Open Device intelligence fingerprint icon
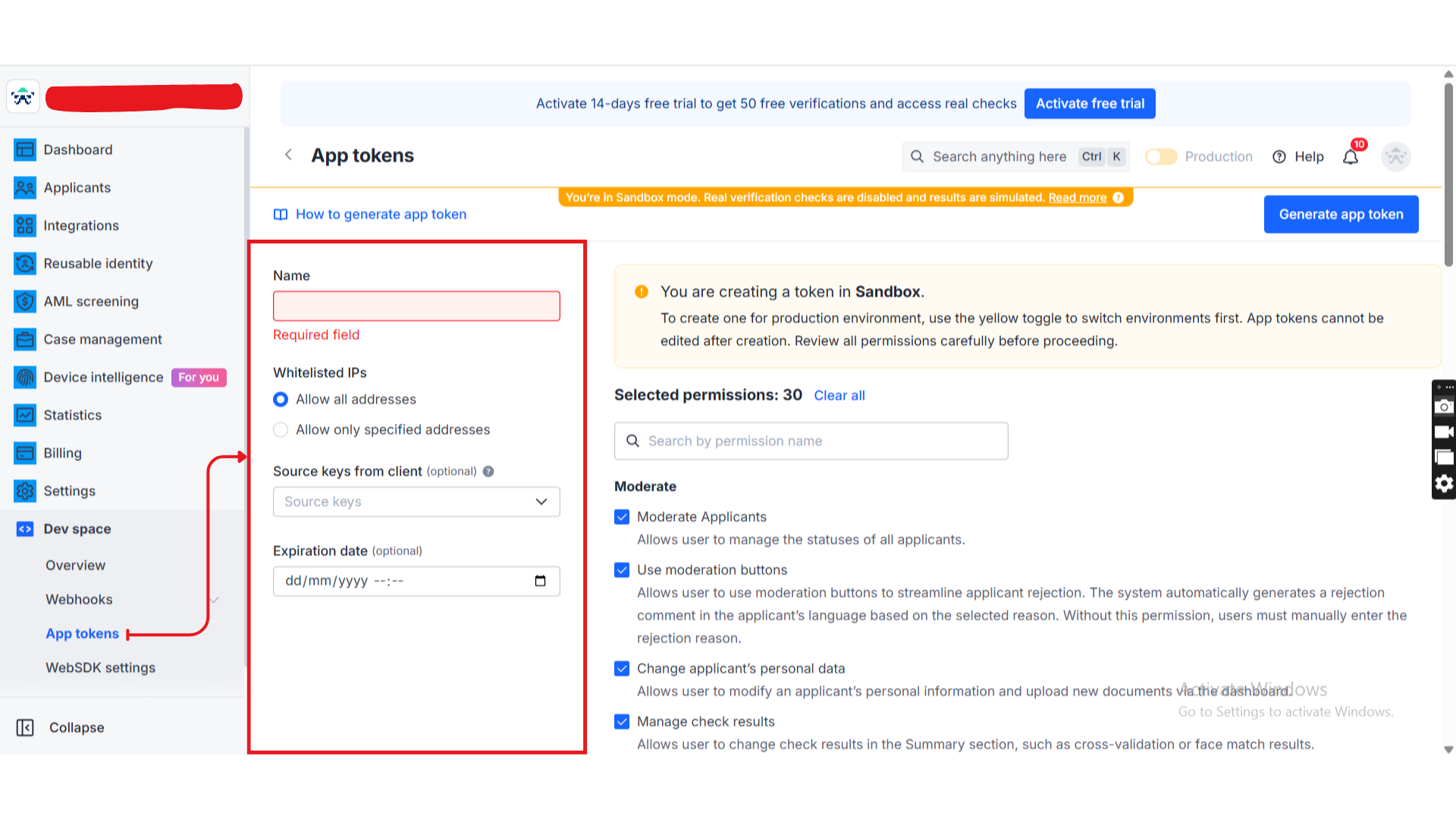This screenshot has height=819, width=1456. (25, 378)
